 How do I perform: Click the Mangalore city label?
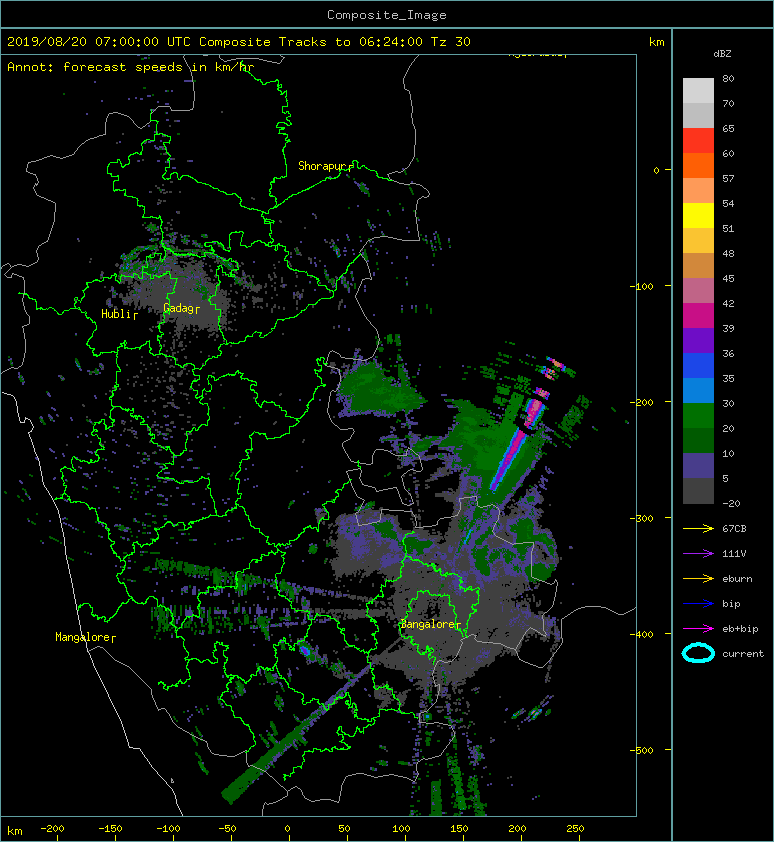point(83,637)
